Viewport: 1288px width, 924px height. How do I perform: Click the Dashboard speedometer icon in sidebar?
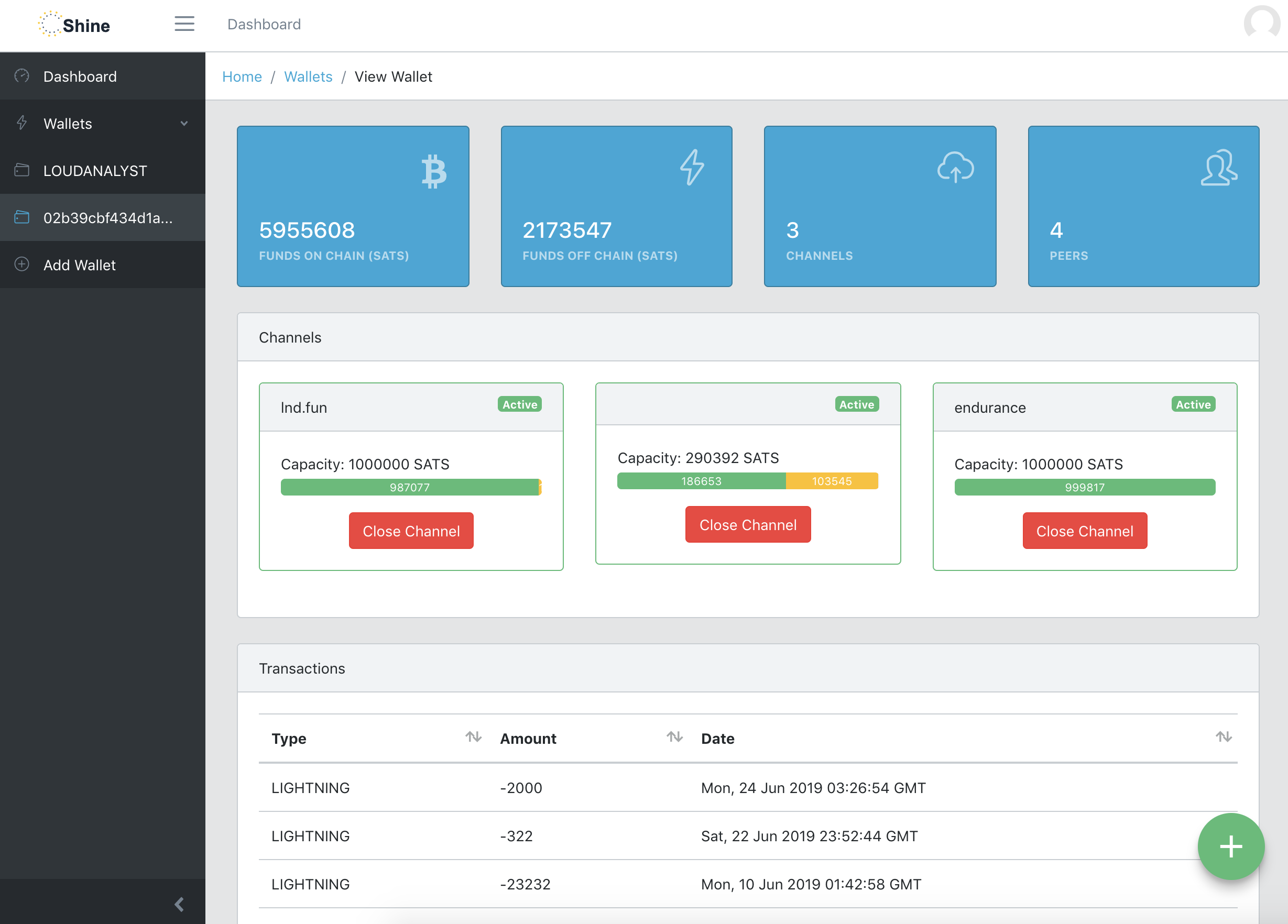(x=21, y=75)
